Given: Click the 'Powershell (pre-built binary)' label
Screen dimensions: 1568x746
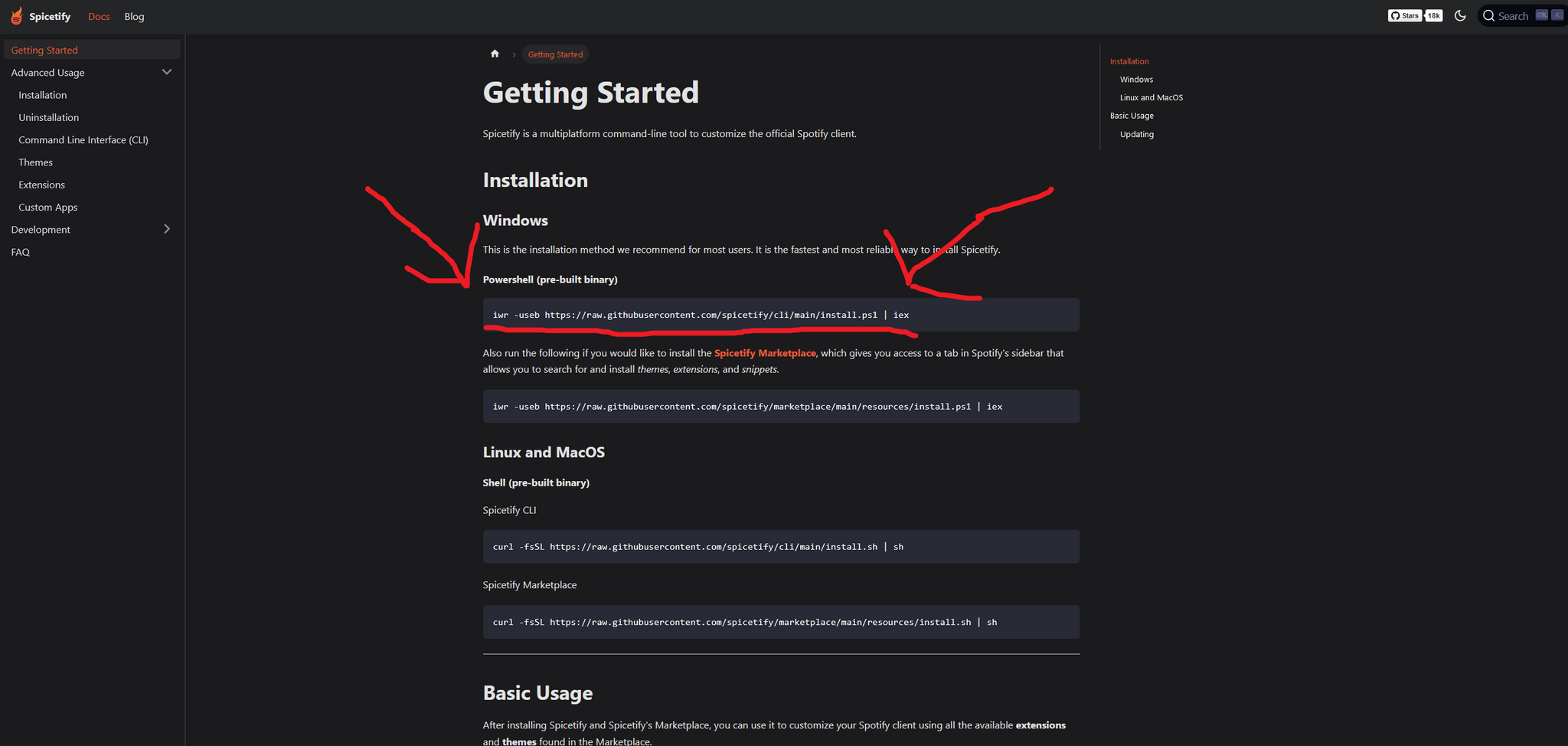Looking at the screenshot, I should (x=550, y=280).
